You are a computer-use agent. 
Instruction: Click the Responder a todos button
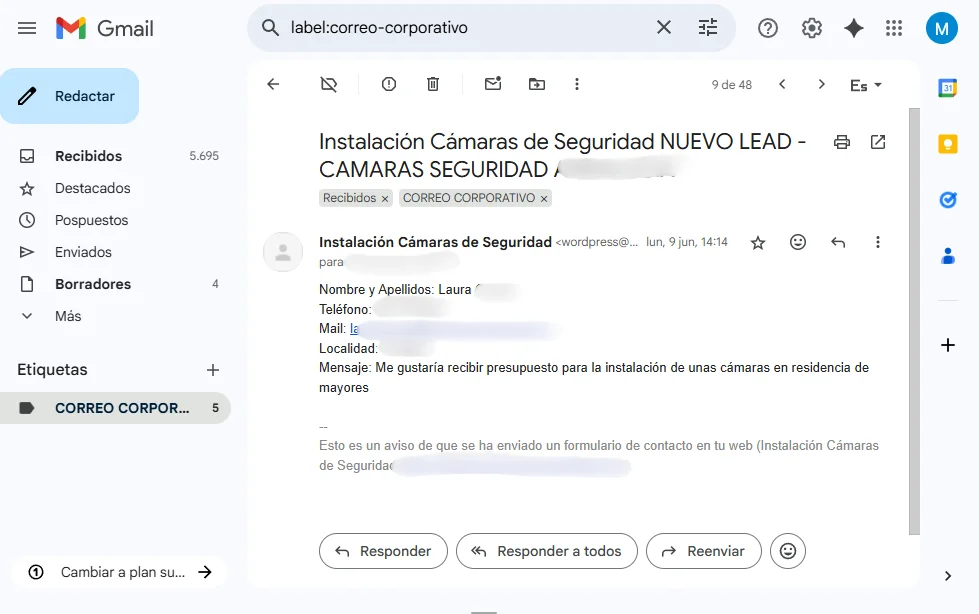coord(546,551)
